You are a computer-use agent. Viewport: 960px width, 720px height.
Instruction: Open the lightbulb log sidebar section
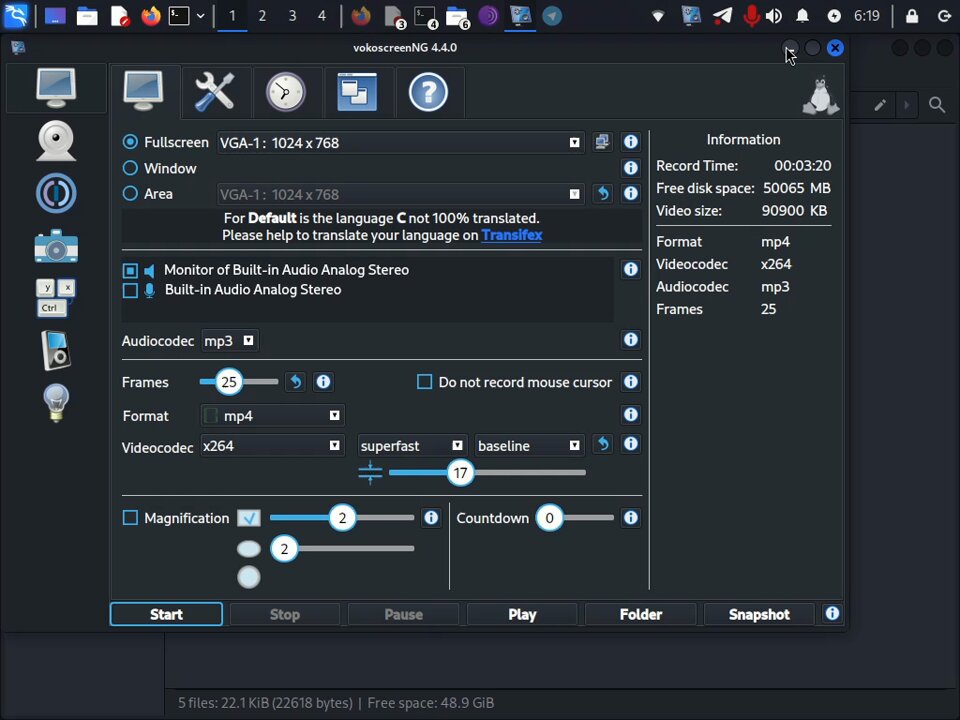coord(56,403)
